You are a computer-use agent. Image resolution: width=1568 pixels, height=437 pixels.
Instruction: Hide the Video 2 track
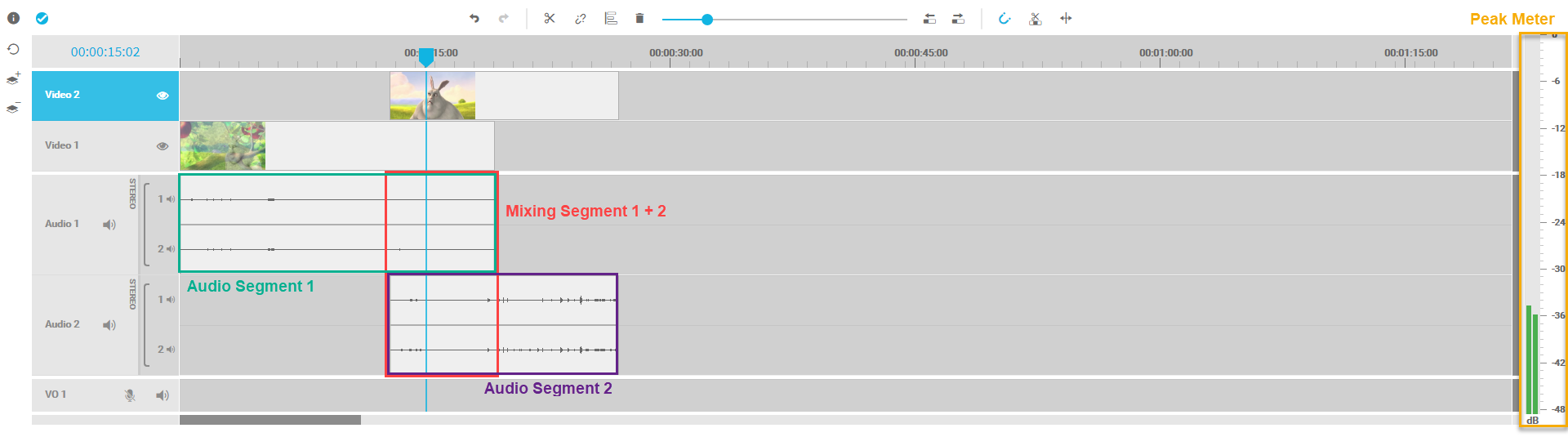pos(163,96)
